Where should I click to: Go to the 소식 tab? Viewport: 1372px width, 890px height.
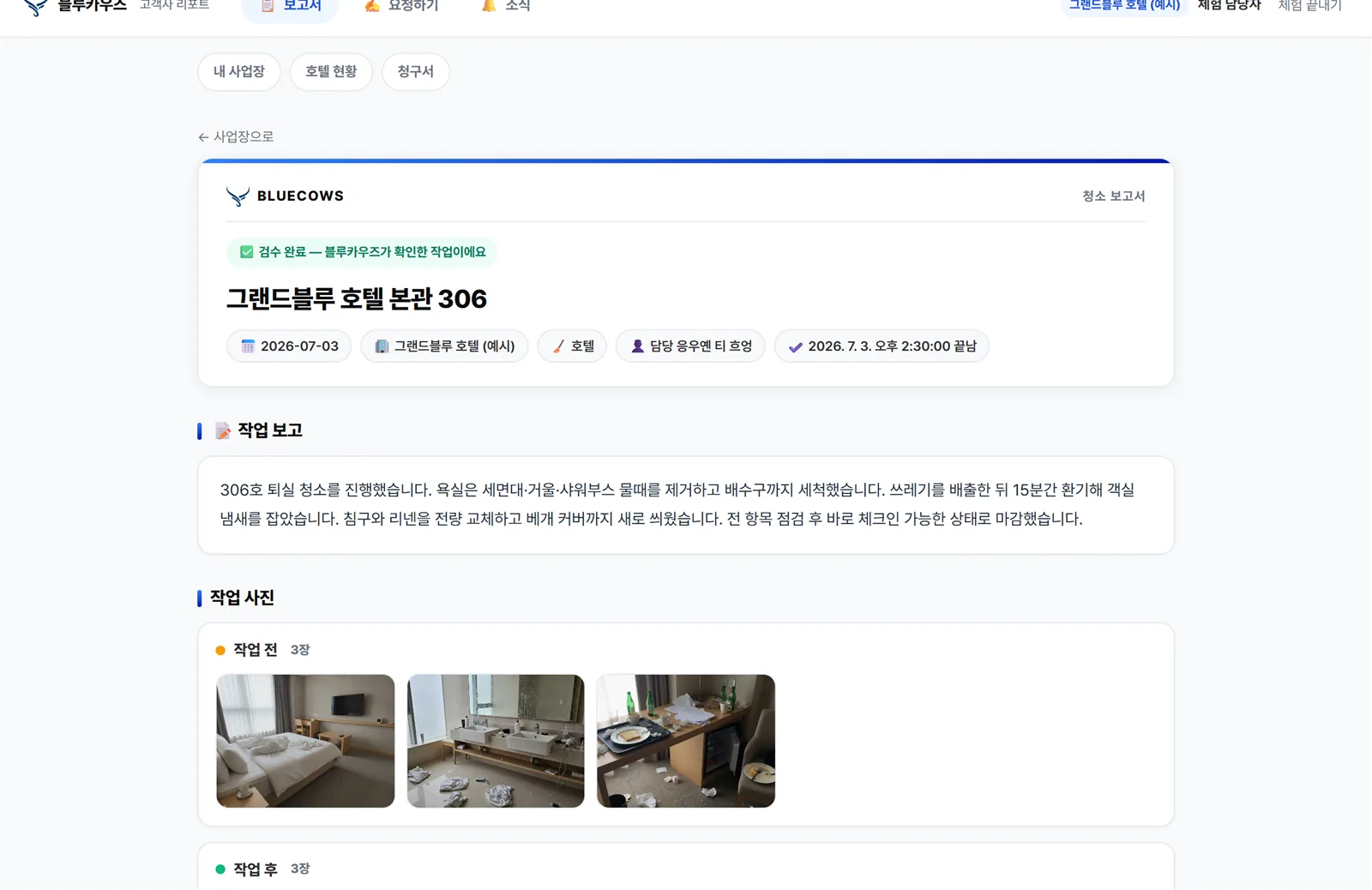506,7
